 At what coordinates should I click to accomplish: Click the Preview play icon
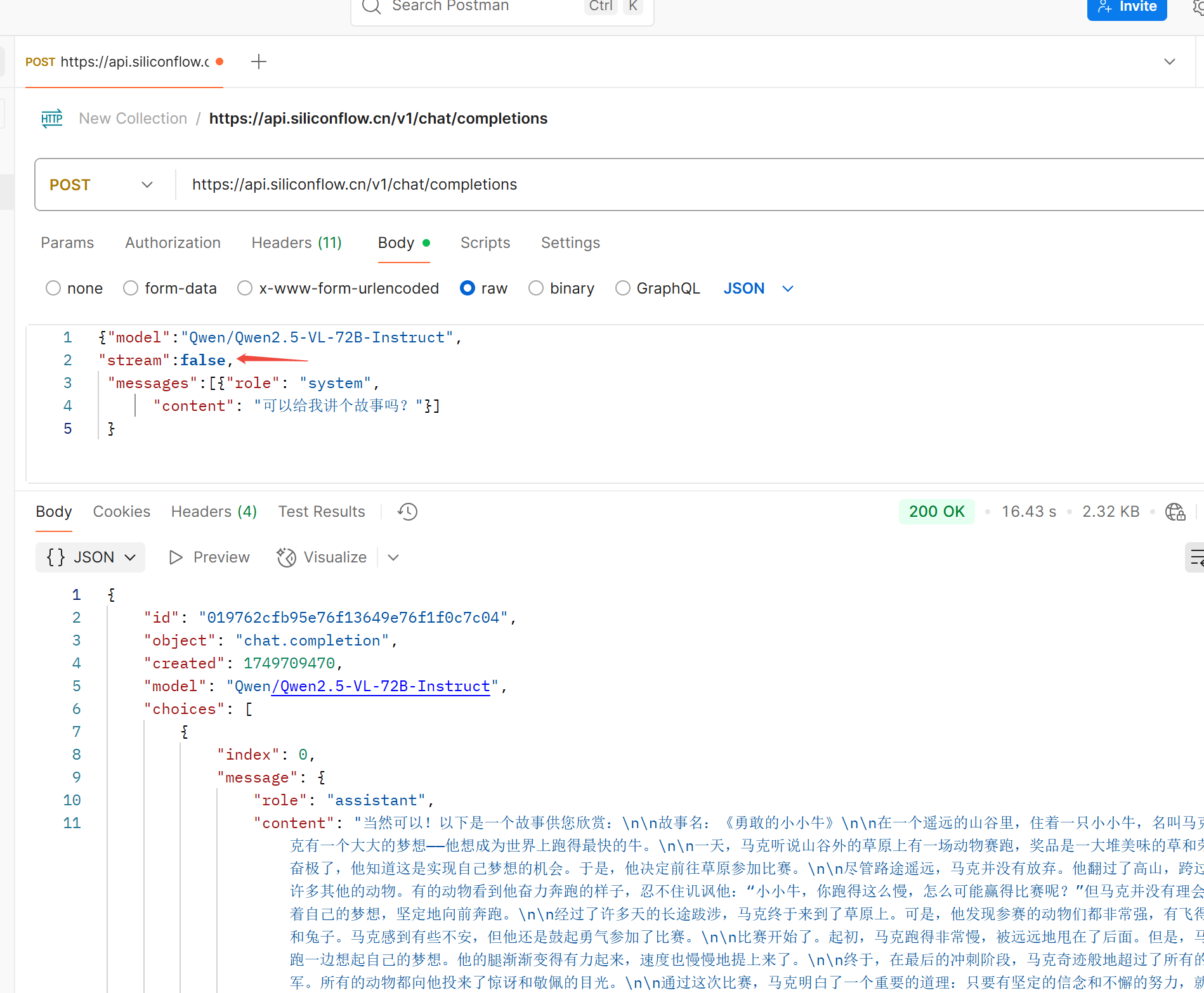[176, 557]
